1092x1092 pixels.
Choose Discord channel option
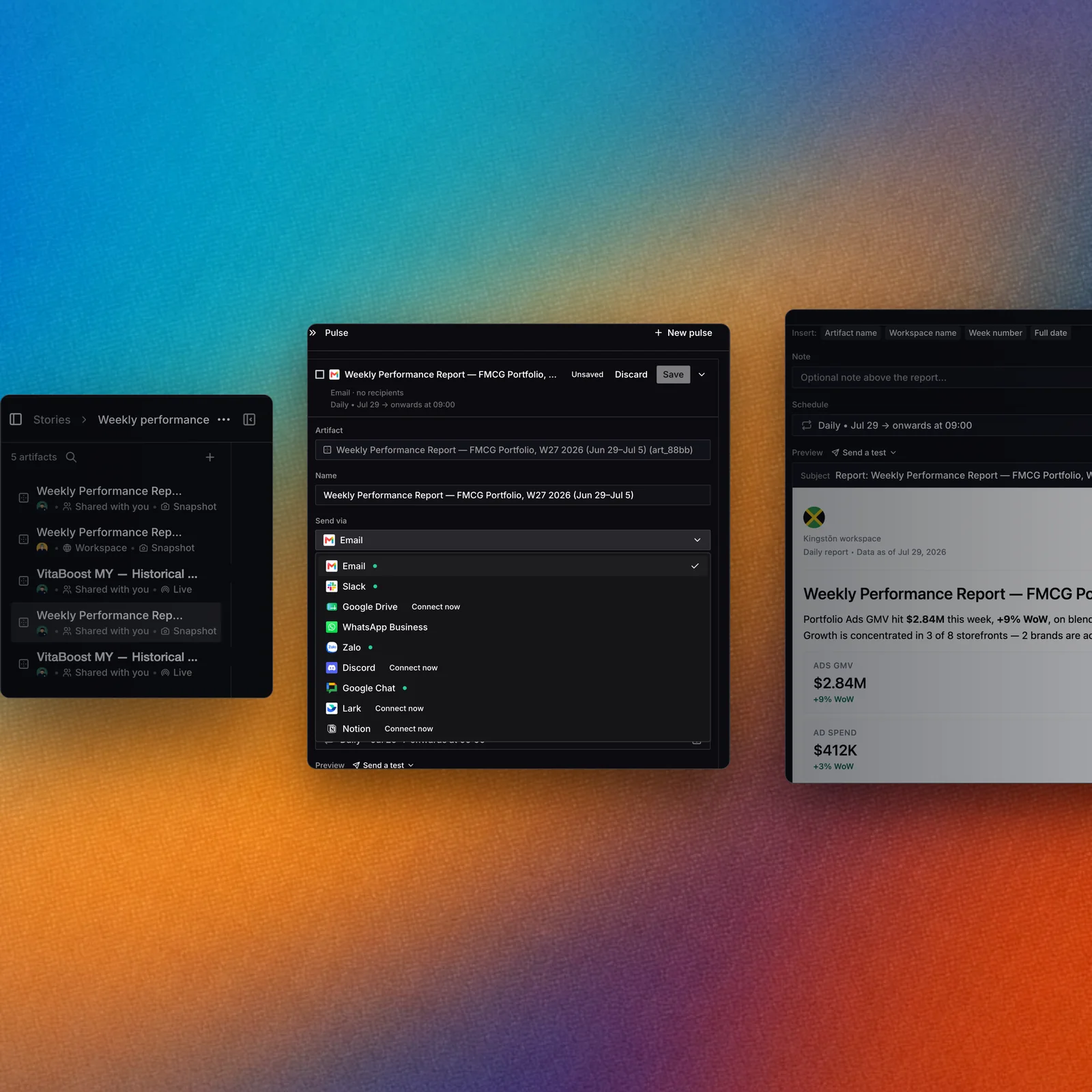point(513,667)
